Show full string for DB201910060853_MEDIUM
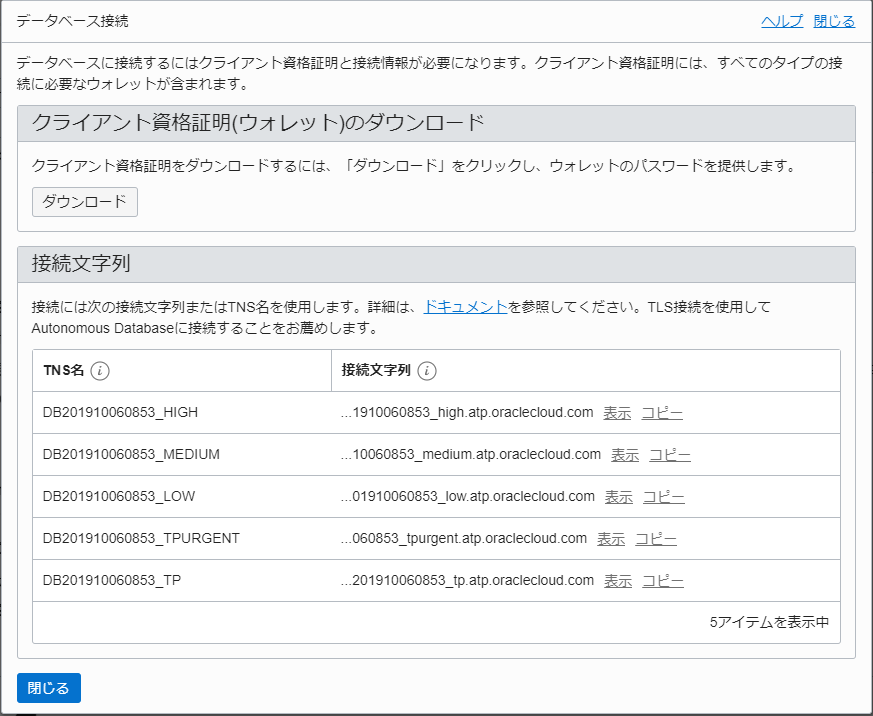The width and height of the screenshot is (873, 716). 624,454
